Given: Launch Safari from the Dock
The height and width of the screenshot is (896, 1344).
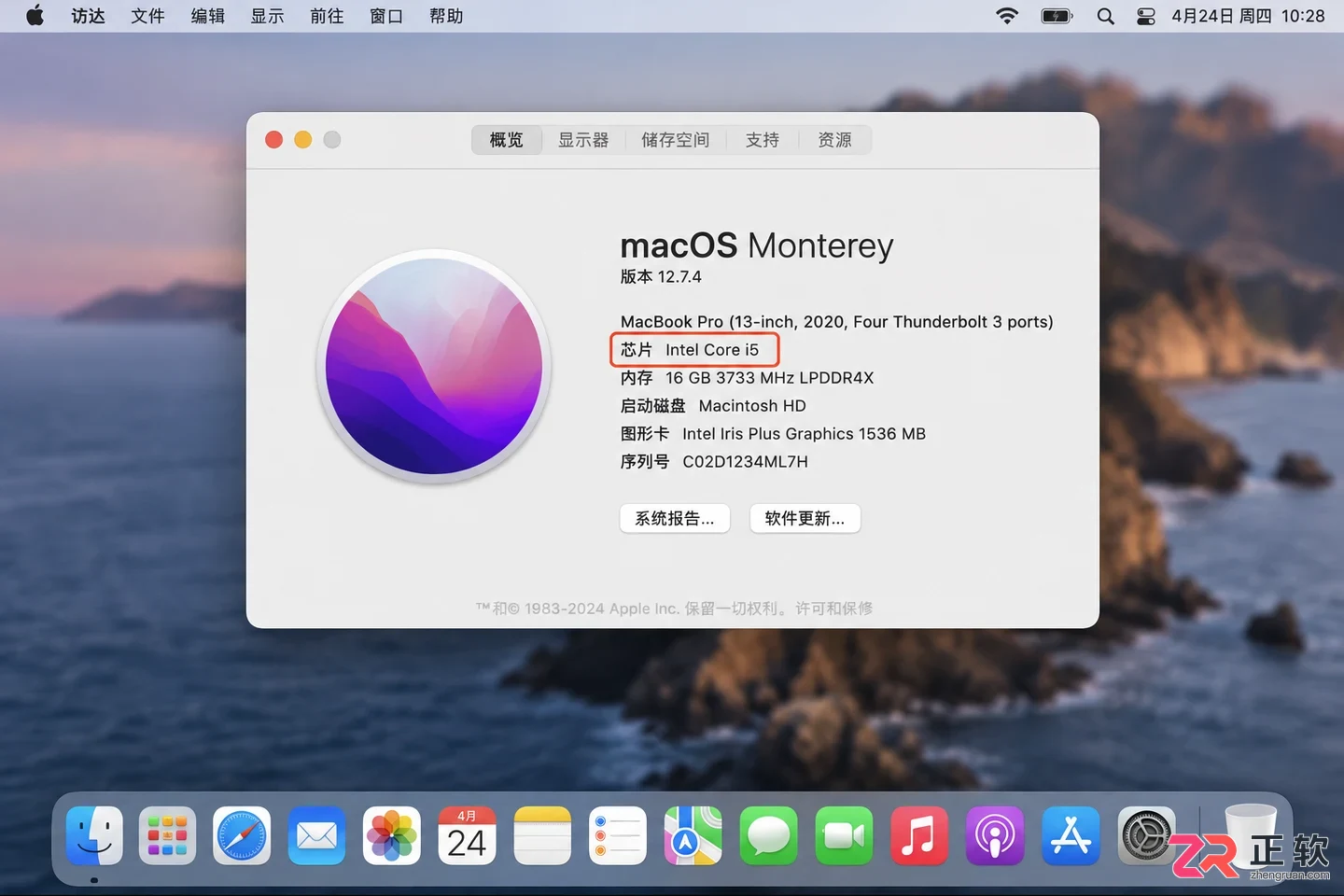Looking at the screenshot, I should click(x=242, y=835).
